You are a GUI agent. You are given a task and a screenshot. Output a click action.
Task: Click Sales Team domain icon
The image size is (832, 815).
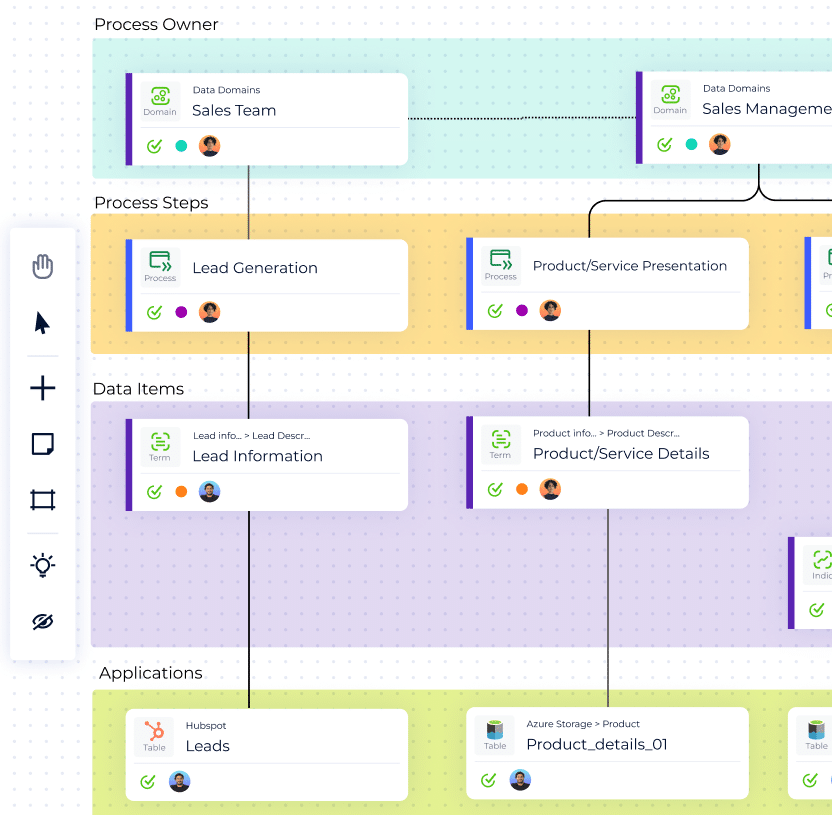[x=160, y=96]
